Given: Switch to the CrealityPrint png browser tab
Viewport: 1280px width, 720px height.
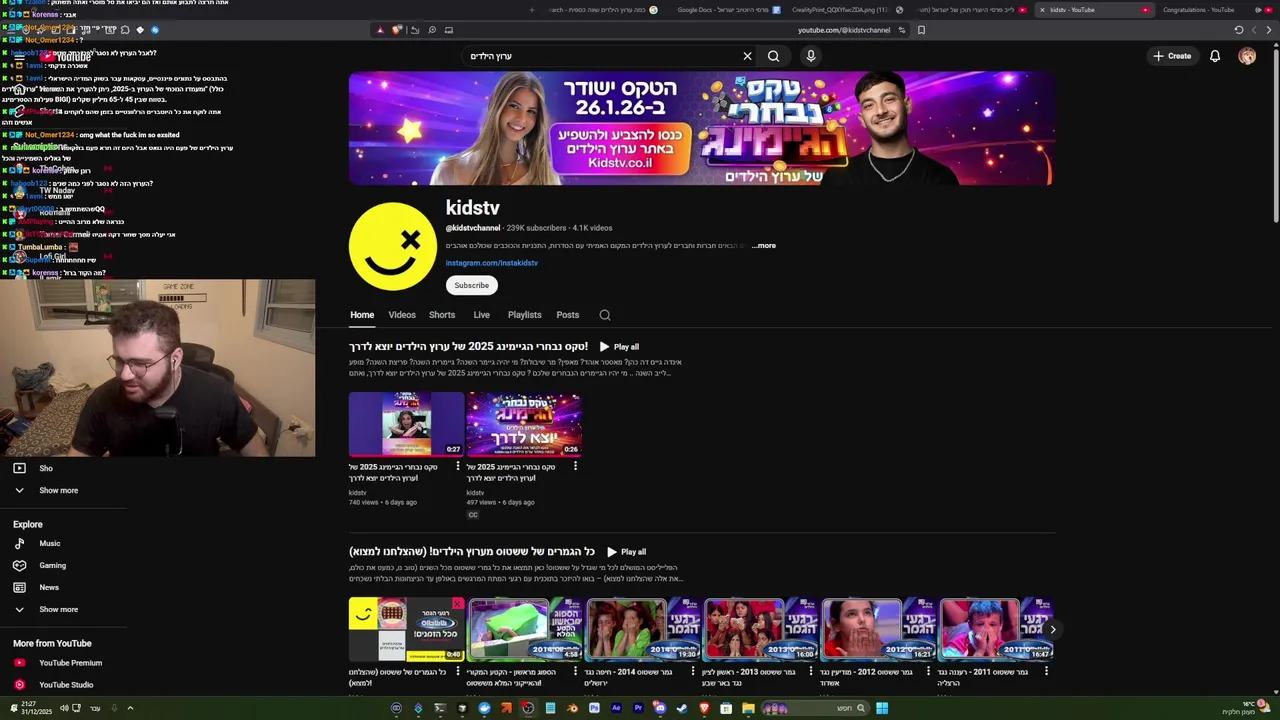Looking at the screenshot, I should point(848,10).
